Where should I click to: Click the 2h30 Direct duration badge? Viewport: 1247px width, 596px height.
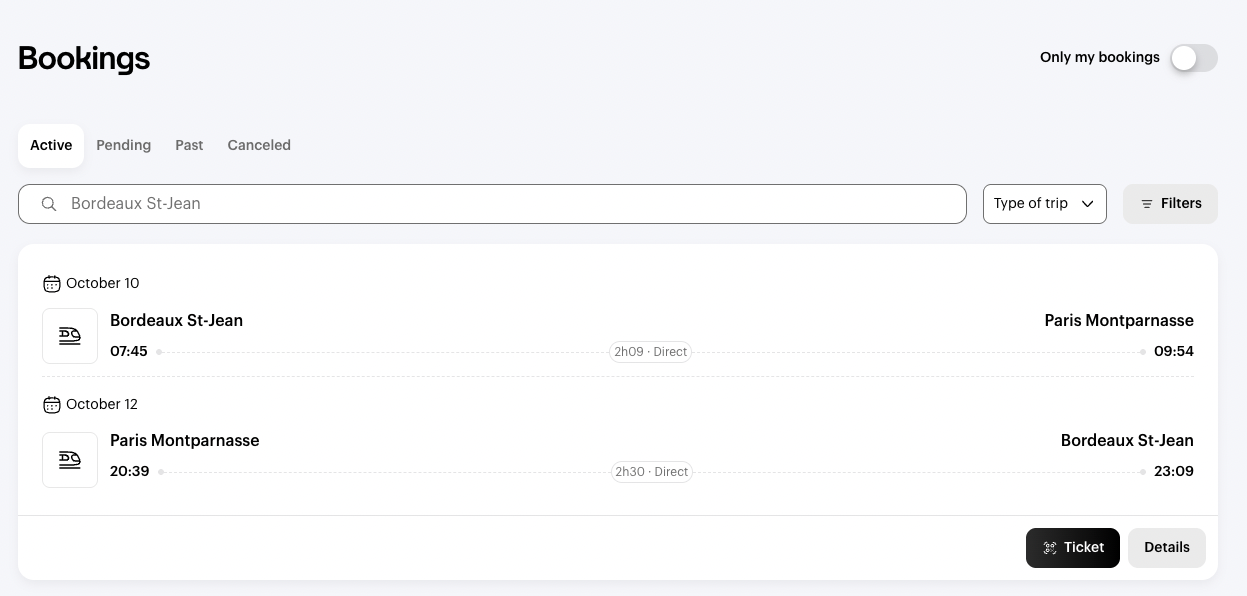point(651,472)
